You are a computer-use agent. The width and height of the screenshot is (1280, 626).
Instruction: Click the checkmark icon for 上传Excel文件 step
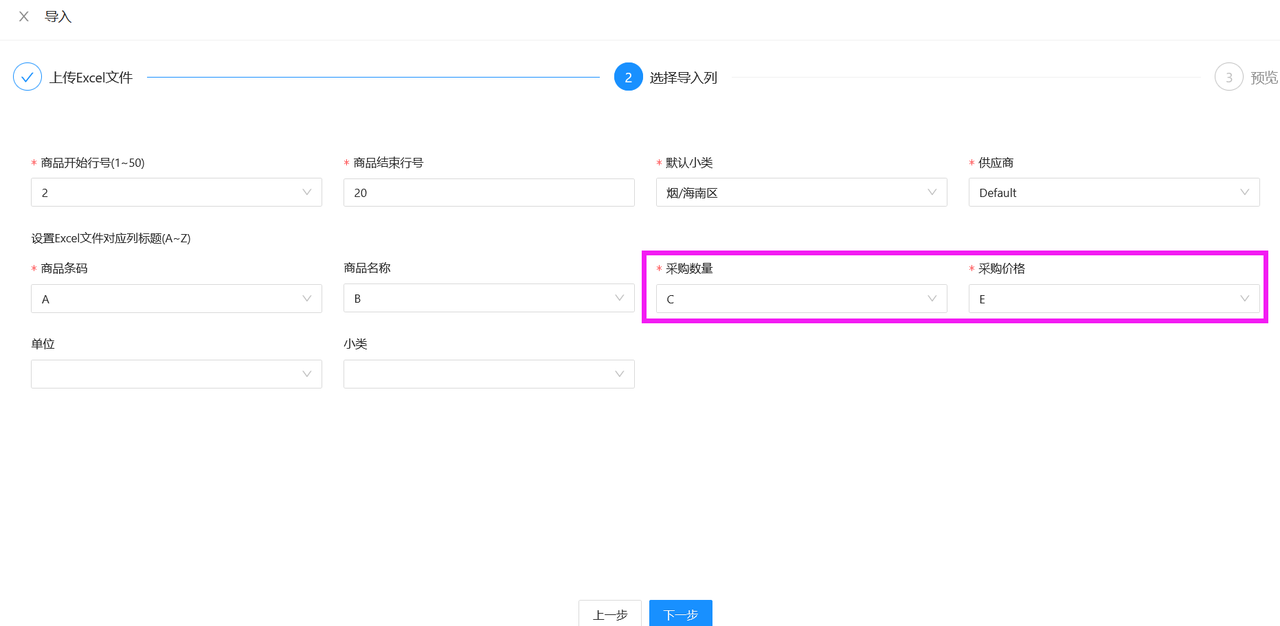[x=27, y=77]
